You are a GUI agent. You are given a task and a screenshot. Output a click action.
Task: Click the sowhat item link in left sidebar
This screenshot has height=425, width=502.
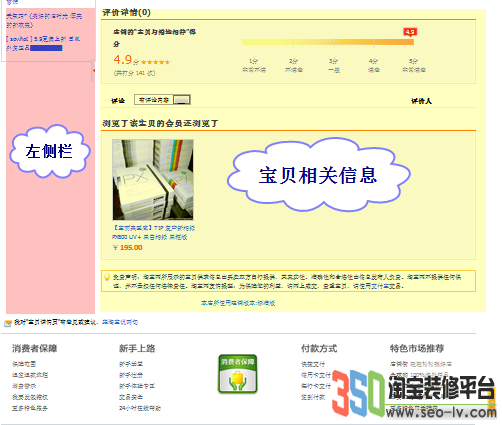coord(43,43)
